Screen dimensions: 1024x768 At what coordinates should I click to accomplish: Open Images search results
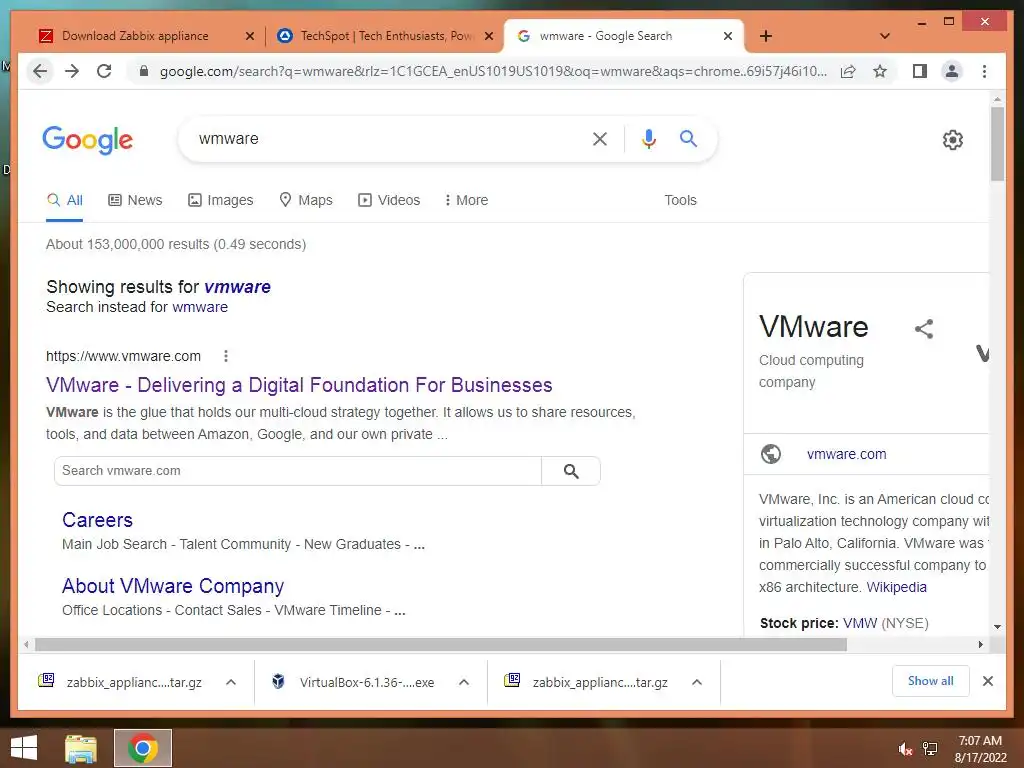pos(221,200)
